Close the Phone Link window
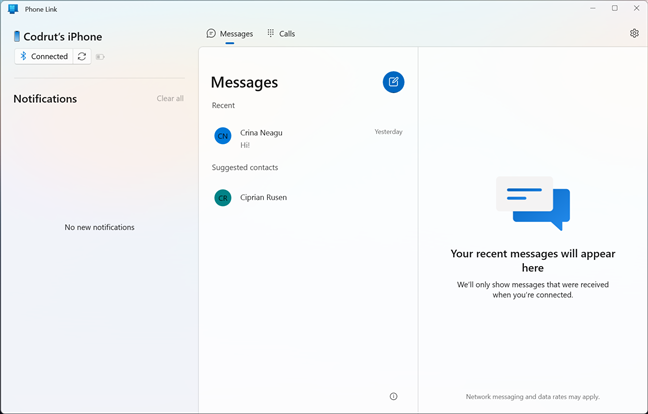The width and height of the screenshot is (648, 414). point(636,8)
